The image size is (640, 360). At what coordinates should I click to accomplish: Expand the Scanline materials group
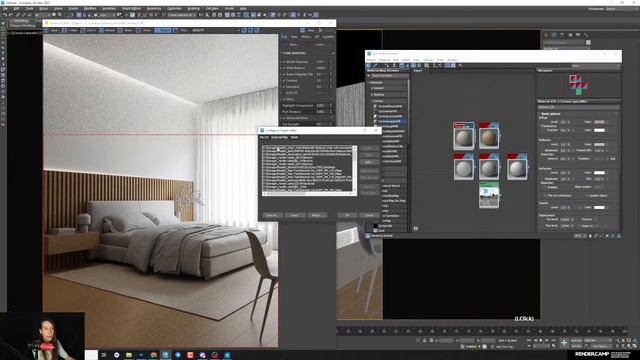[371, 95]
